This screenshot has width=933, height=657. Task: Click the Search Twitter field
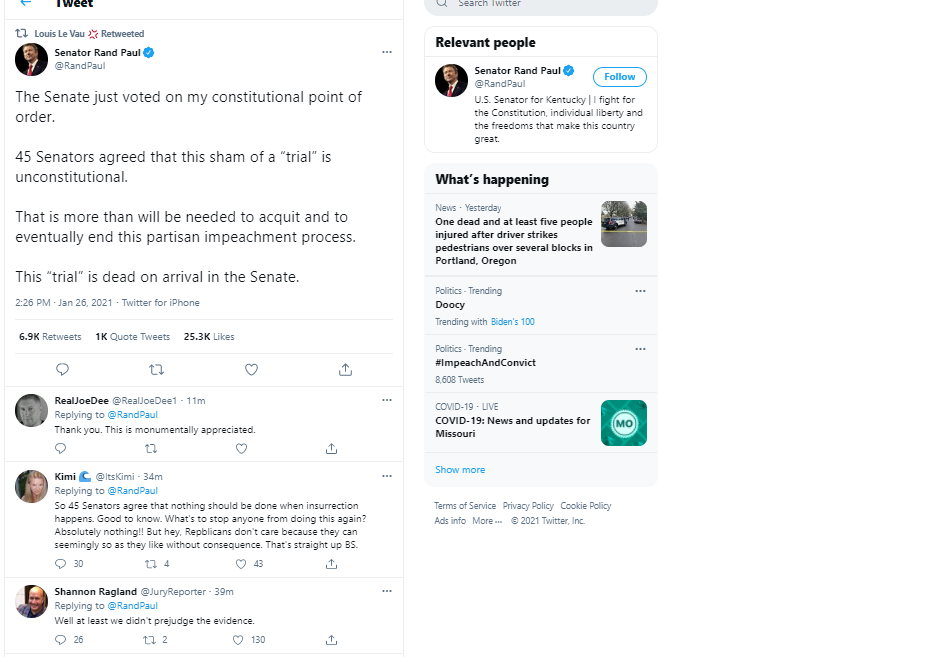(x=541, y=5)
